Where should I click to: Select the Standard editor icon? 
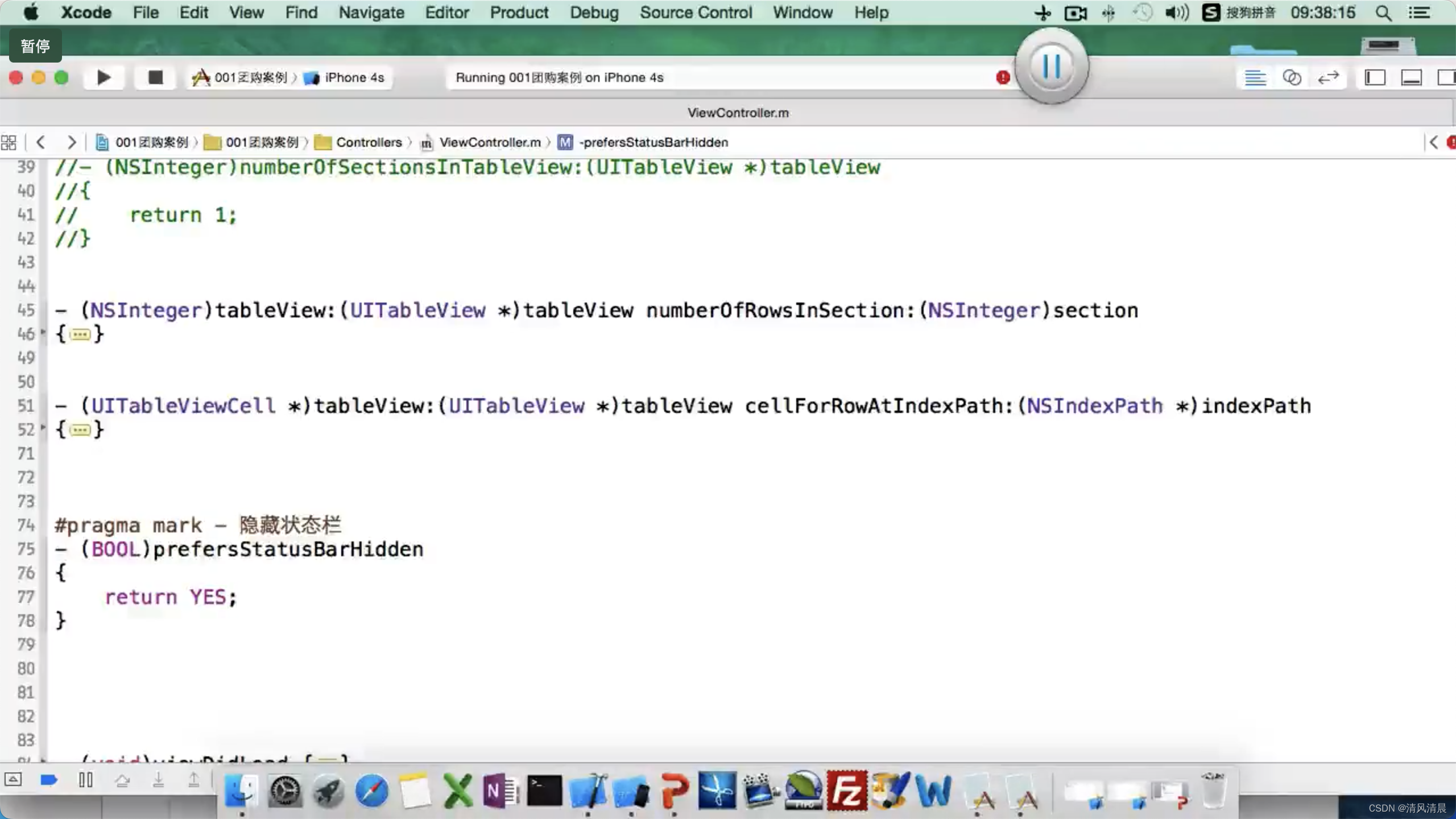point(1255,77)
